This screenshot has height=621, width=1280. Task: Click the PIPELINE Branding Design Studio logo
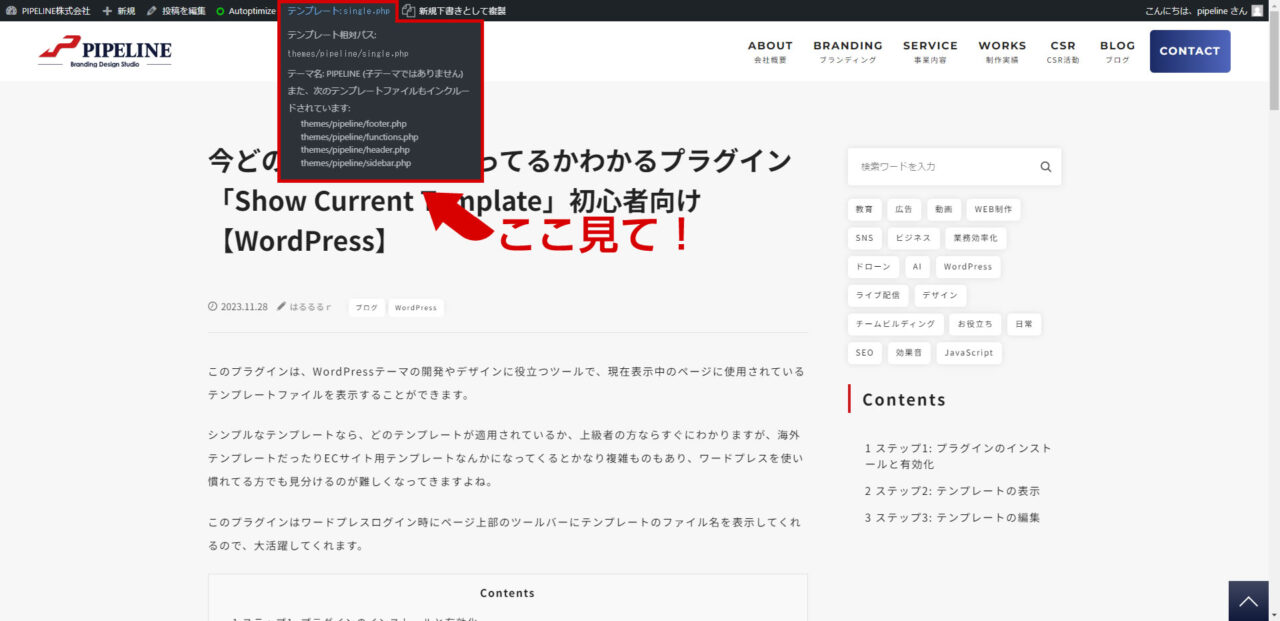point(105,51)
